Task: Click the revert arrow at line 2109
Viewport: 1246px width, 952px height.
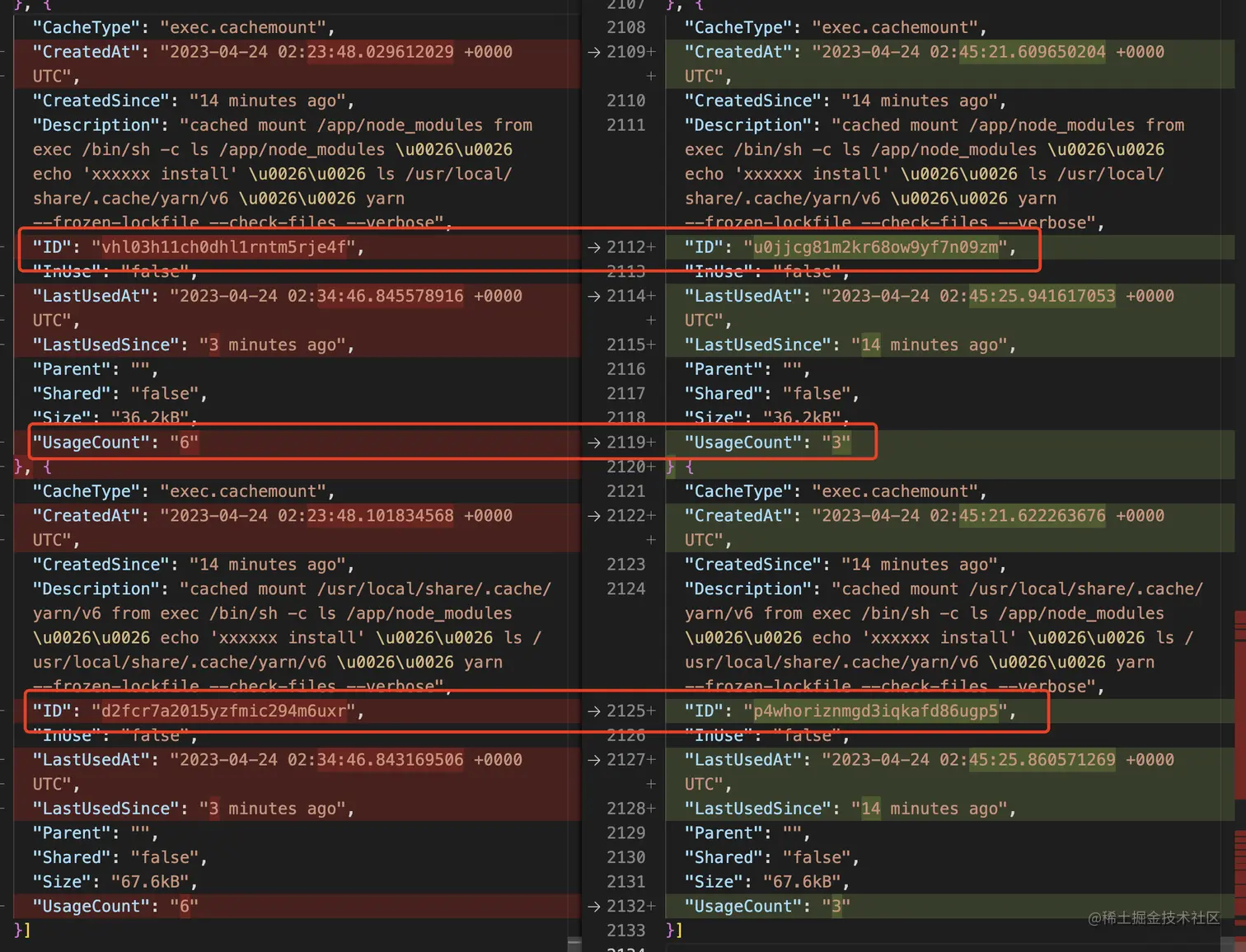Action: (593, 52)
